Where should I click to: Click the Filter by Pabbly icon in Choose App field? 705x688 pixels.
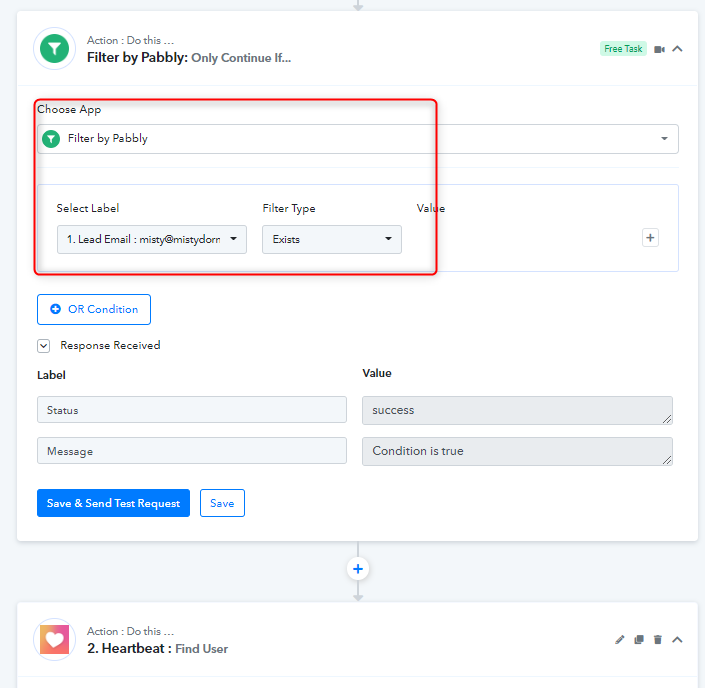[51, 139]
